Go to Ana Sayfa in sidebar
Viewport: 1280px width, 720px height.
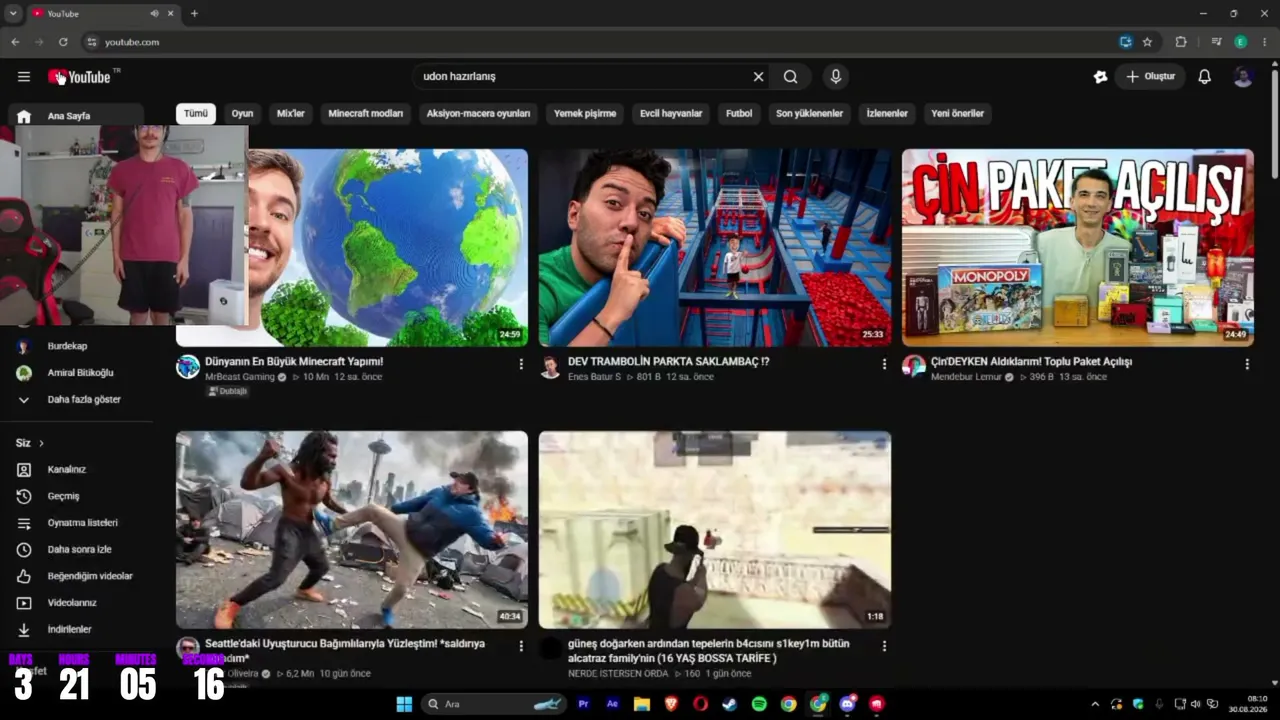pos(76,116)
